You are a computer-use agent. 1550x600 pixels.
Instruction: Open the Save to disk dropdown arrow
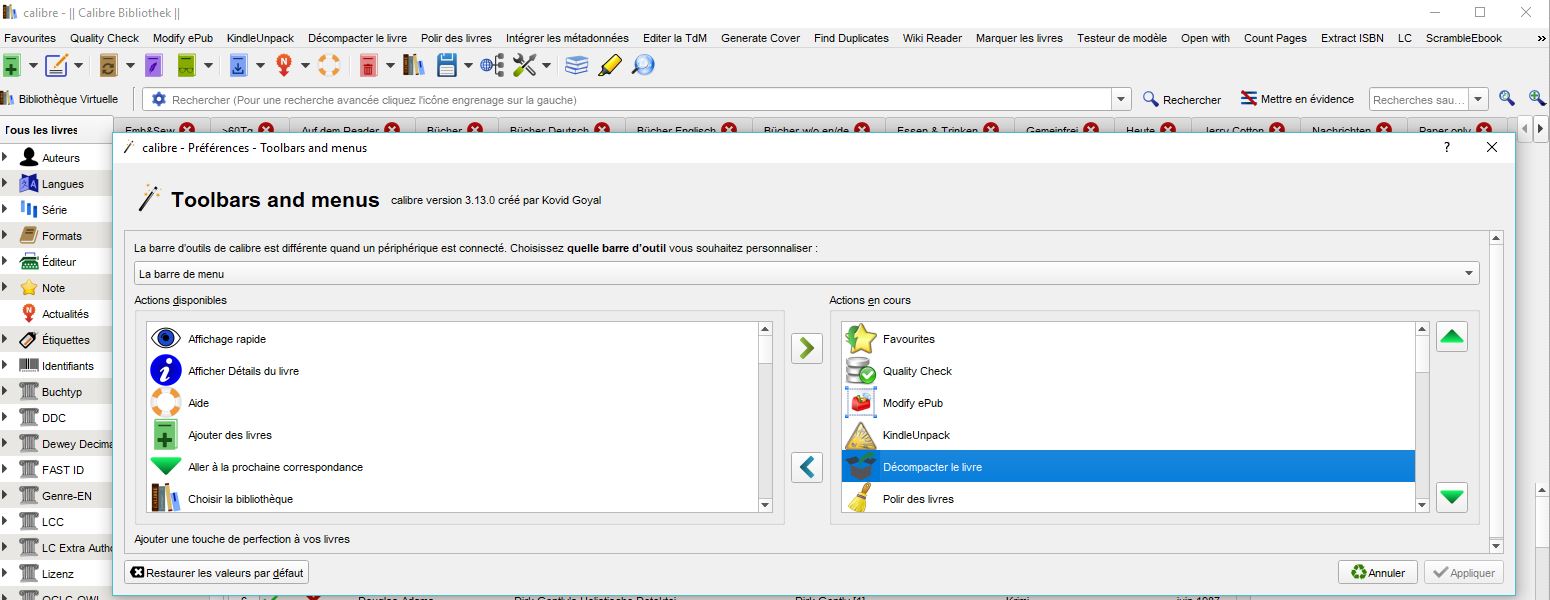(x=468, y=66)
